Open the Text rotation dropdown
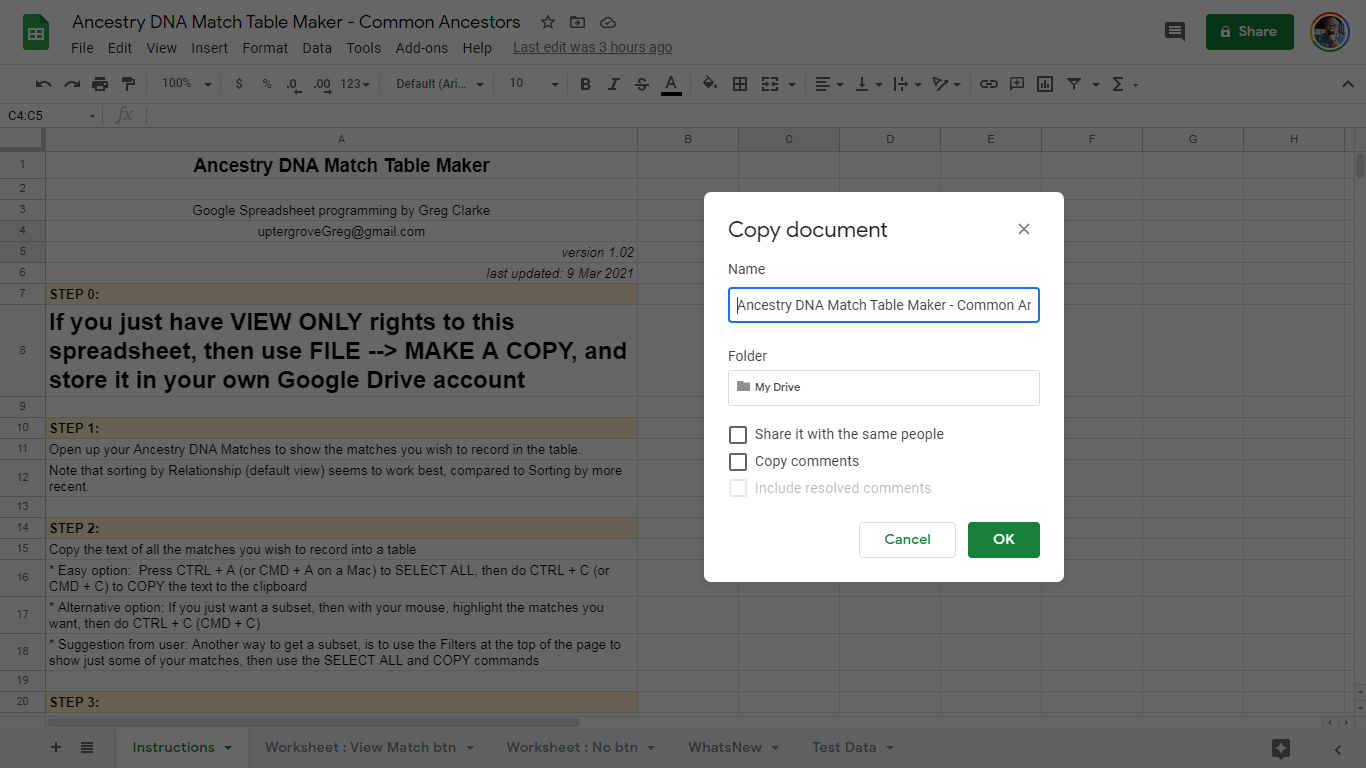This screenshot has width=1366, height=768. pyautogui.click(x=945, y=84)
